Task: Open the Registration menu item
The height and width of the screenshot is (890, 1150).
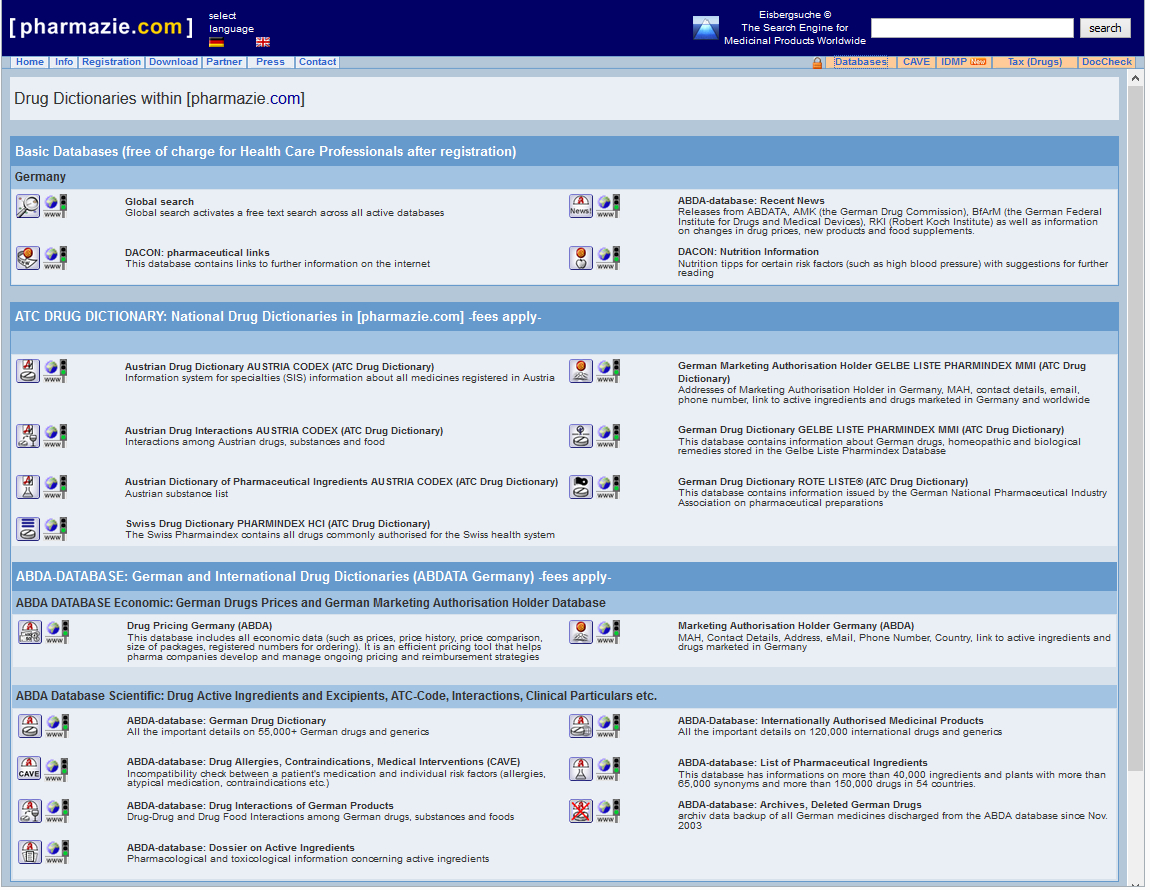Action: coord(111,62)
